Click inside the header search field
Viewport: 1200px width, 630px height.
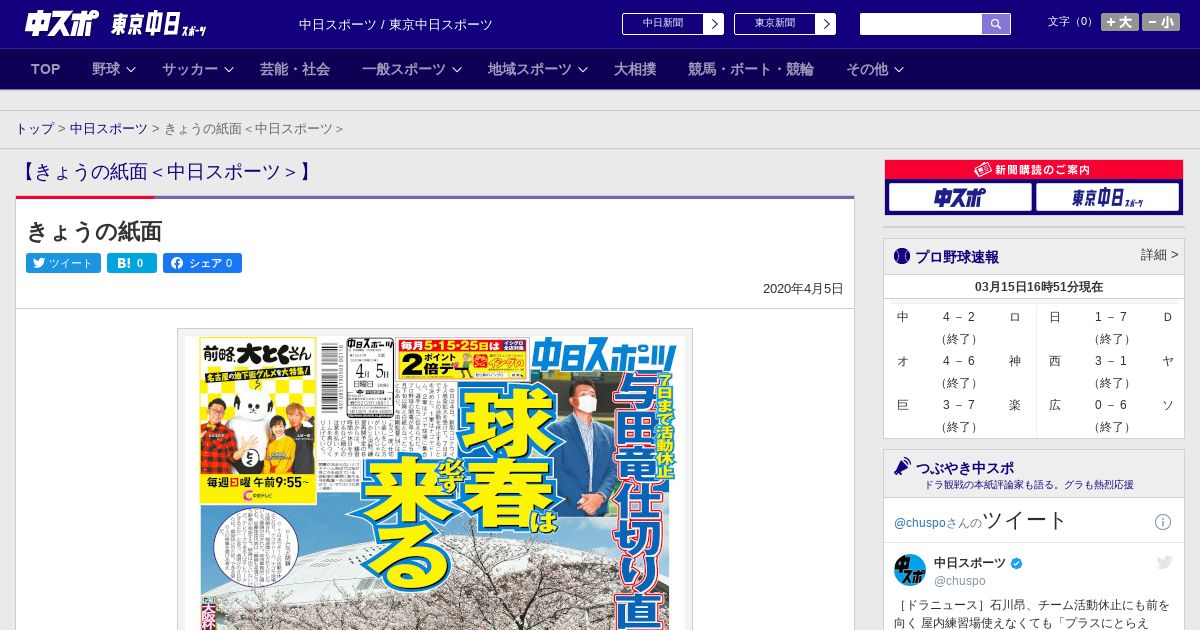pyautogui.click(x=920, y=24)
